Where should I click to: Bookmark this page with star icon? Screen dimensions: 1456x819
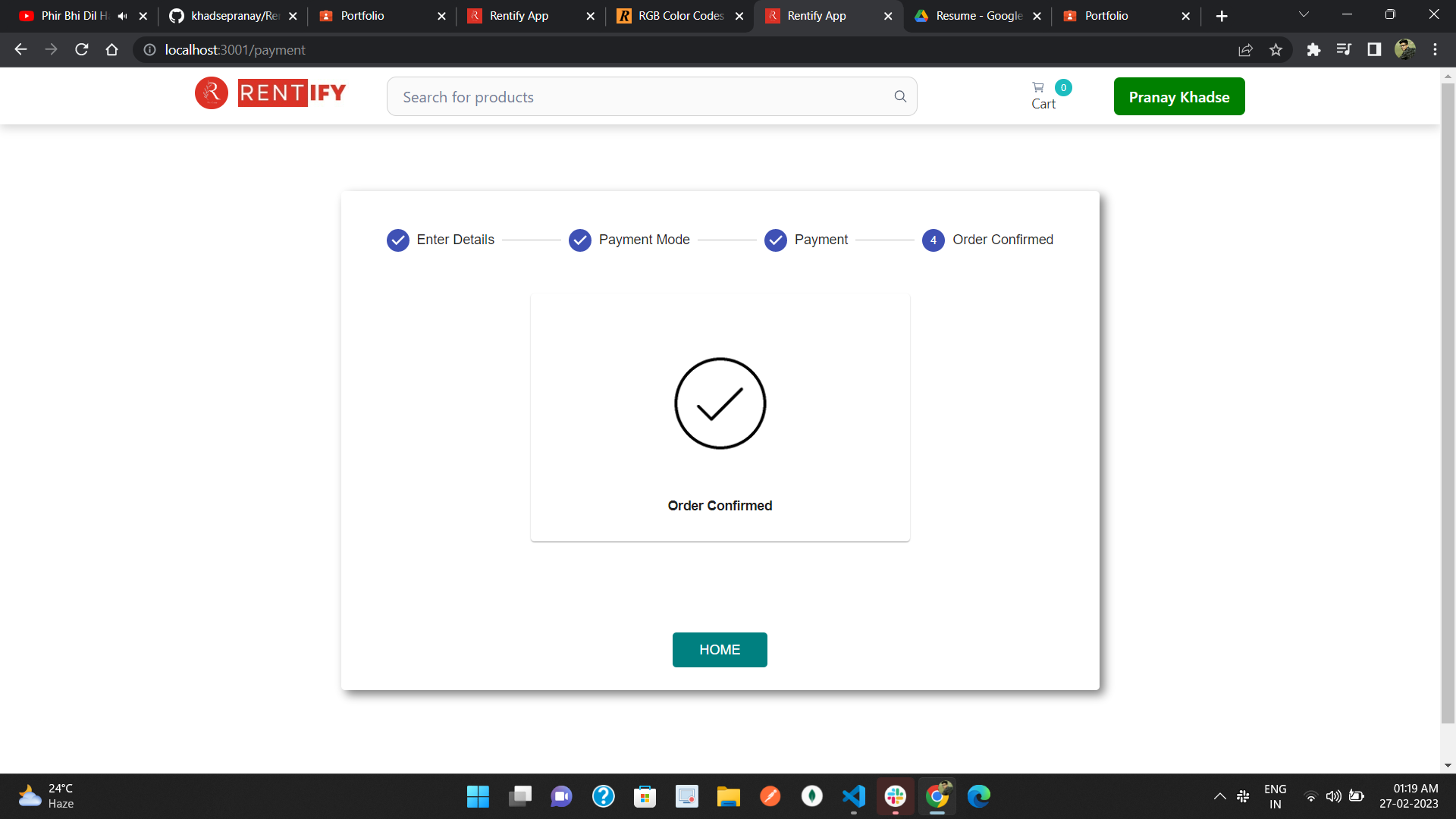(x=1276, y=50)
